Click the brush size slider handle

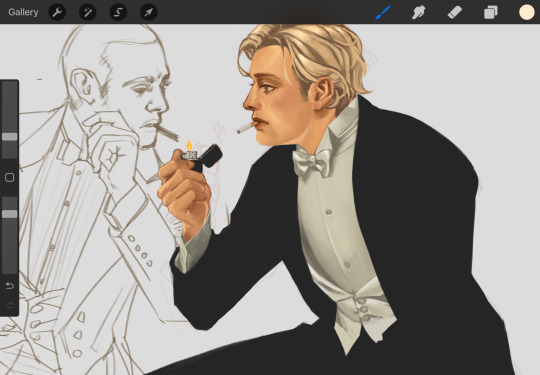(10, 137)
